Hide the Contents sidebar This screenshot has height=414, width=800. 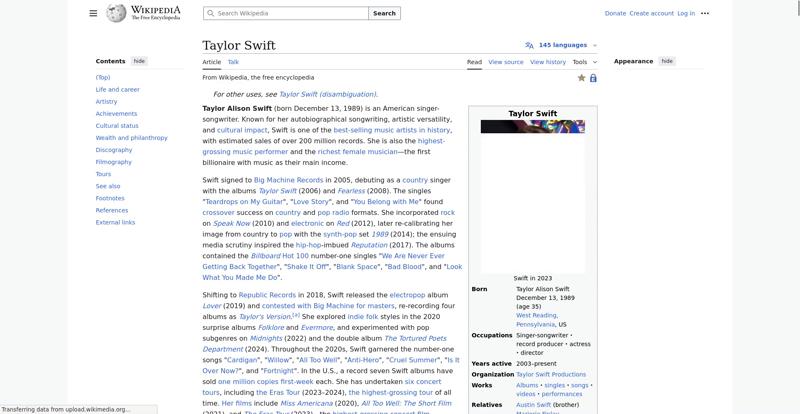[x=139, y=61]
